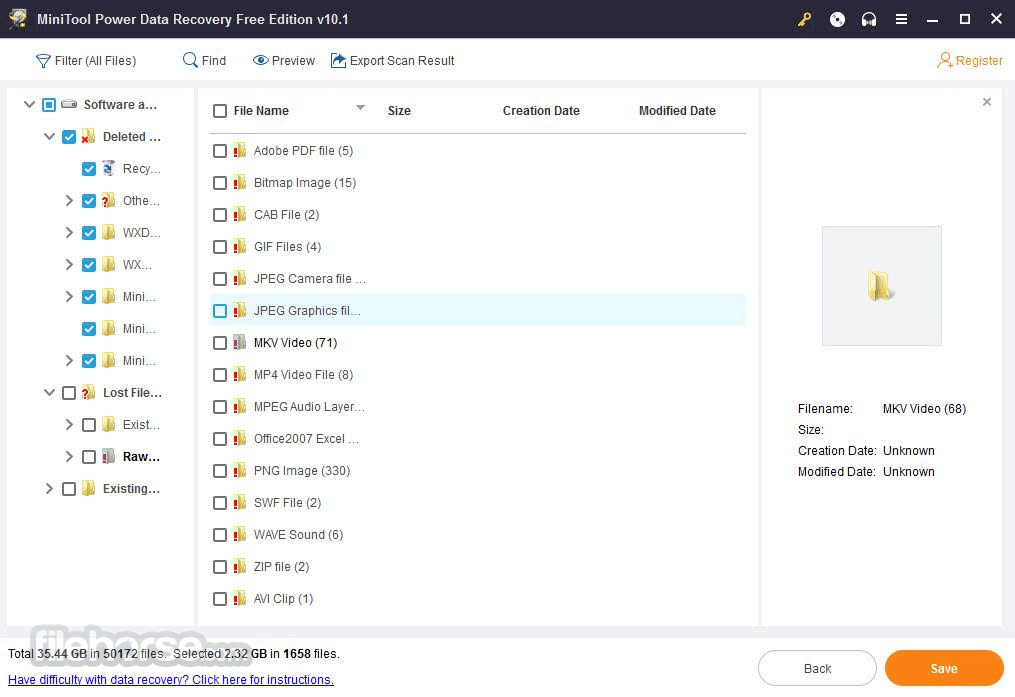Click the AVI Clip folder icon
Screen dimensions: 1015x697
point(240,599)
